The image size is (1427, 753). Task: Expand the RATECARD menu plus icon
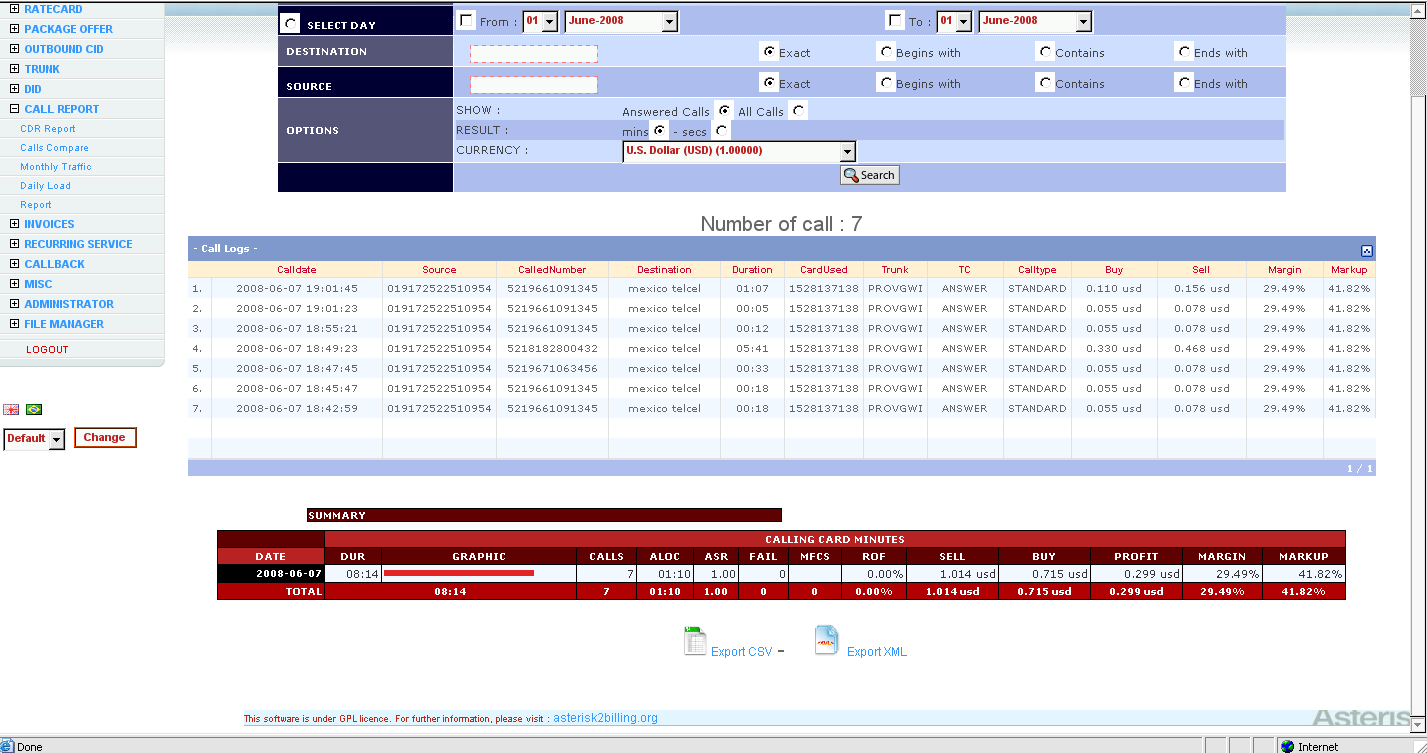(x=14, y=9)
